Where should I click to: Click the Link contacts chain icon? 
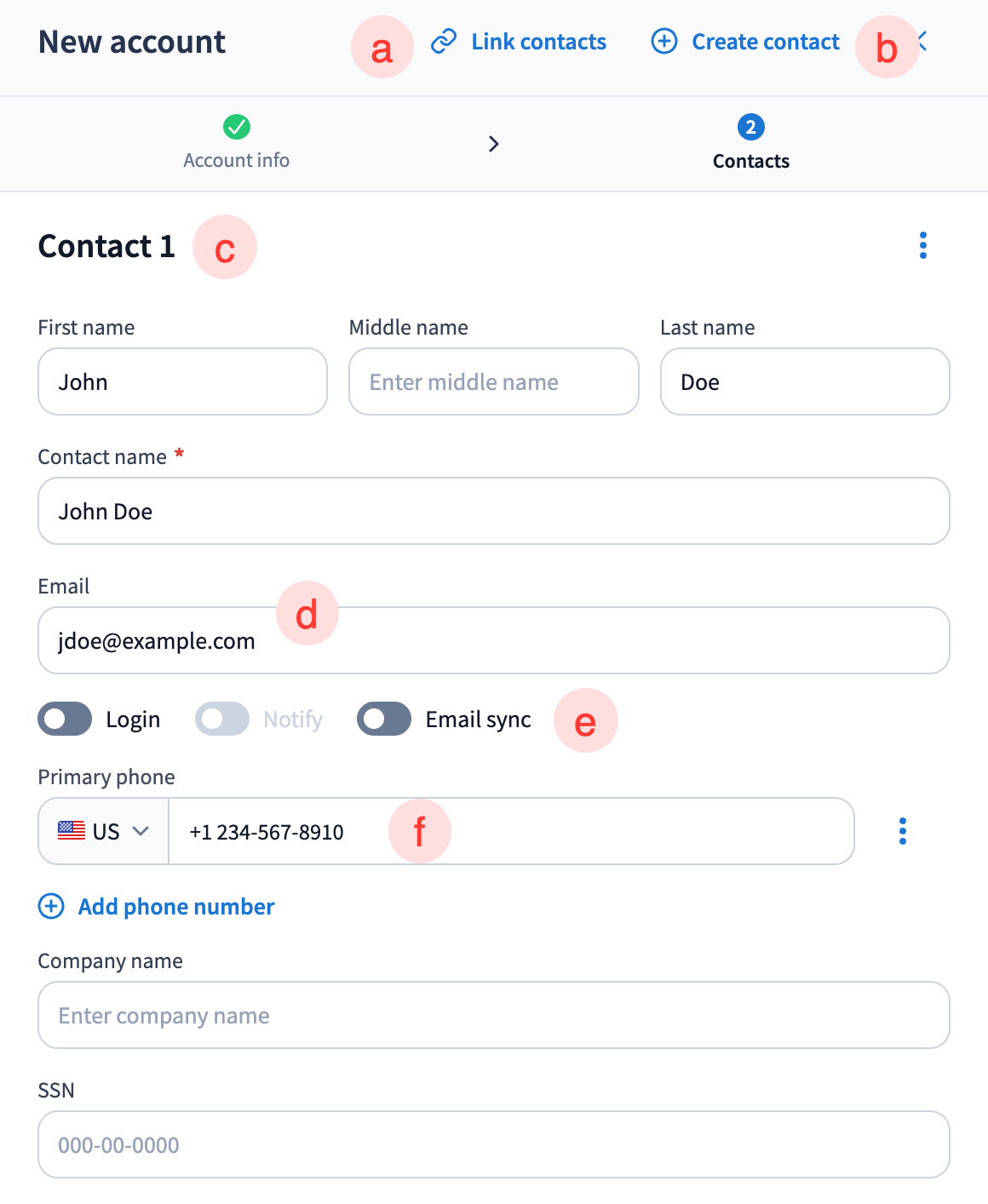[x=444, y=42]
